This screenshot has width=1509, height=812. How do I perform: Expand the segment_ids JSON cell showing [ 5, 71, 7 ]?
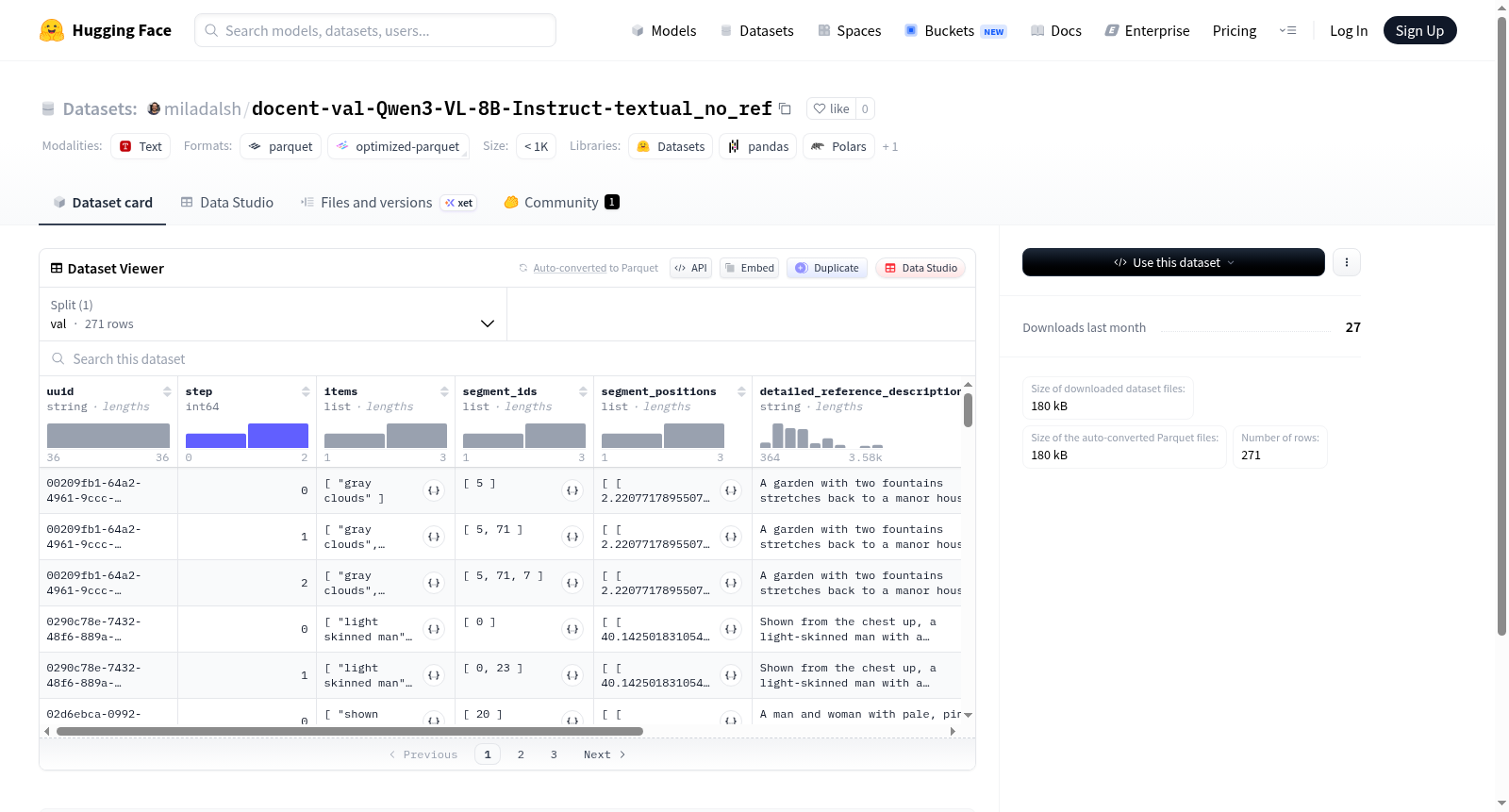coord(572,583)
